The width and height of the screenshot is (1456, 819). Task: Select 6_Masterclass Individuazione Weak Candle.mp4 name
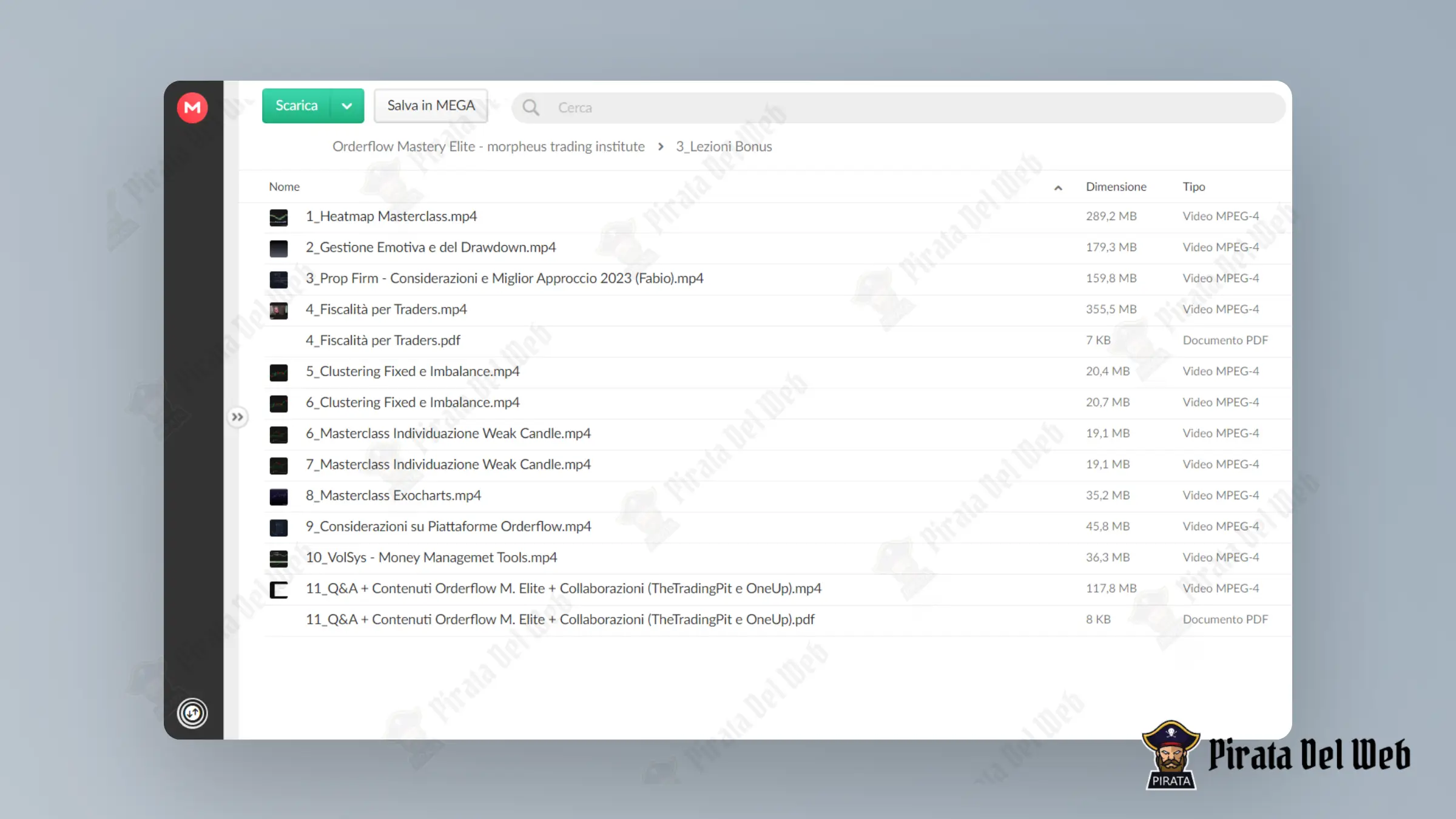[448, 433]
